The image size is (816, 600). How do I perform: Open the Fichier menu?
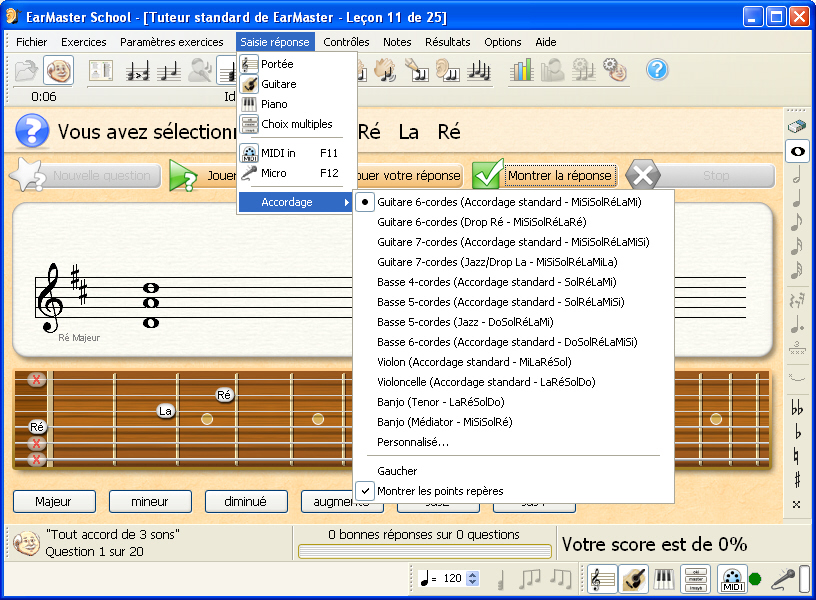pyautogui.click(x=32, y=42)
